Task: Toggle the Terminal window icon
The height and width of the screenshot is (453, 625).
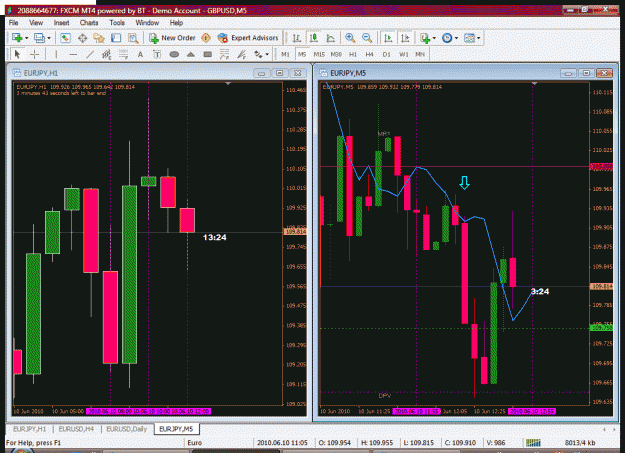Action: pos(116,38)
